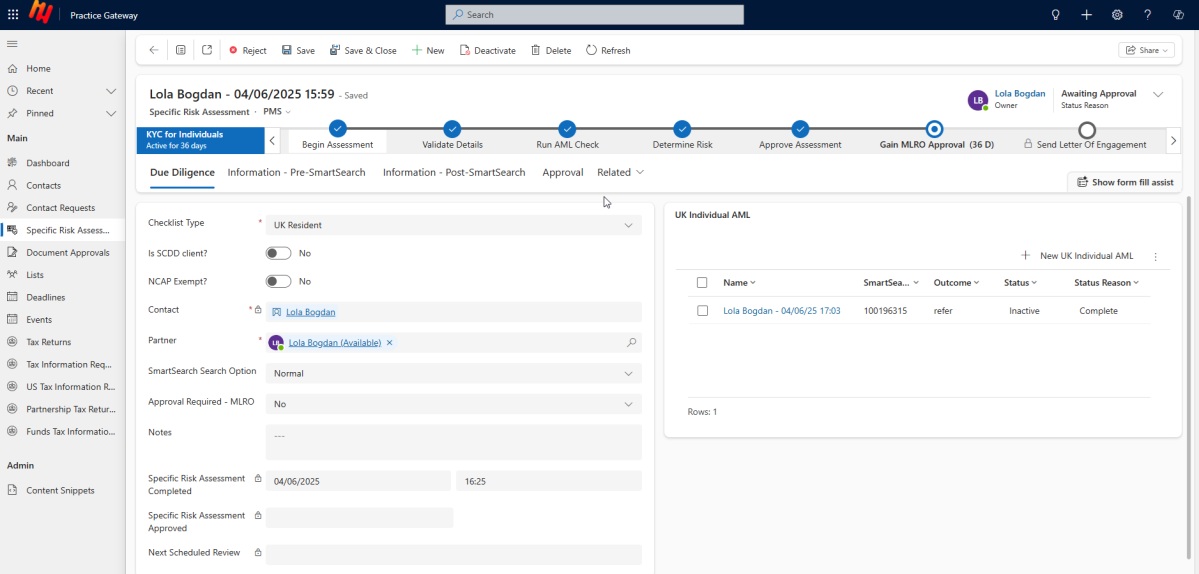1199x574 pixels.
Task: Click New UK Individual AML button
Action: click(1077, 256)
